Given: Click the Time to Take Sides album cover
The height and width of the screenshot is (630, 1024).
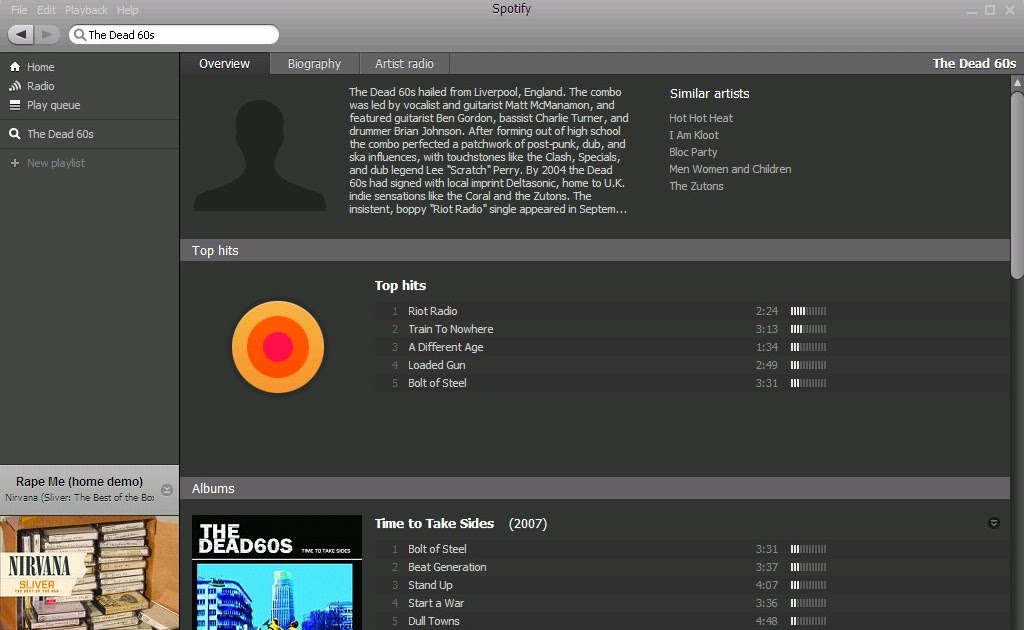Looking at the screenshot, I should [277, 573].
